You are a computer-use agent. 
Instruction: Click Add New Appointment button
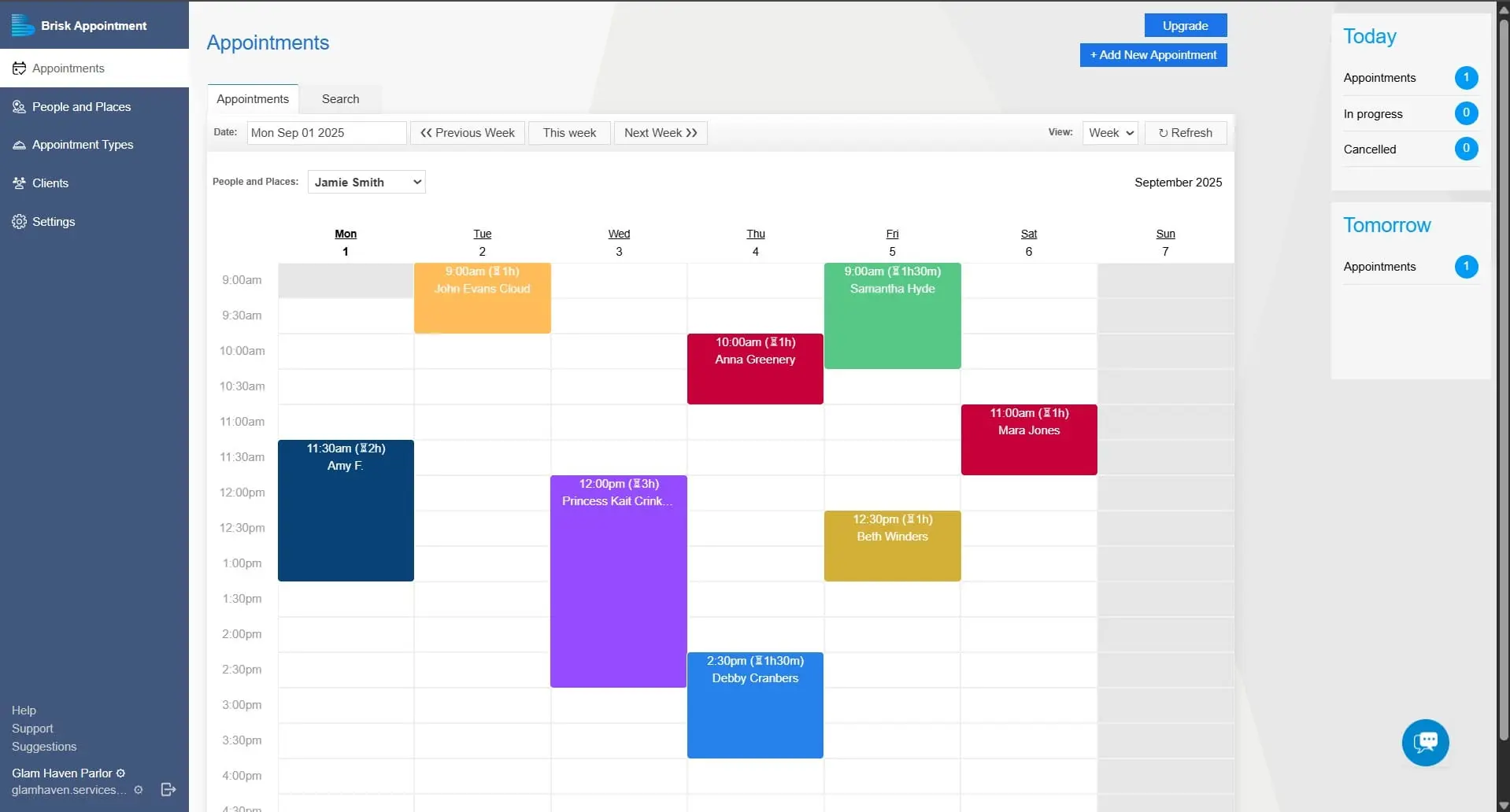pyautogui.click(x=1153, y=55)
